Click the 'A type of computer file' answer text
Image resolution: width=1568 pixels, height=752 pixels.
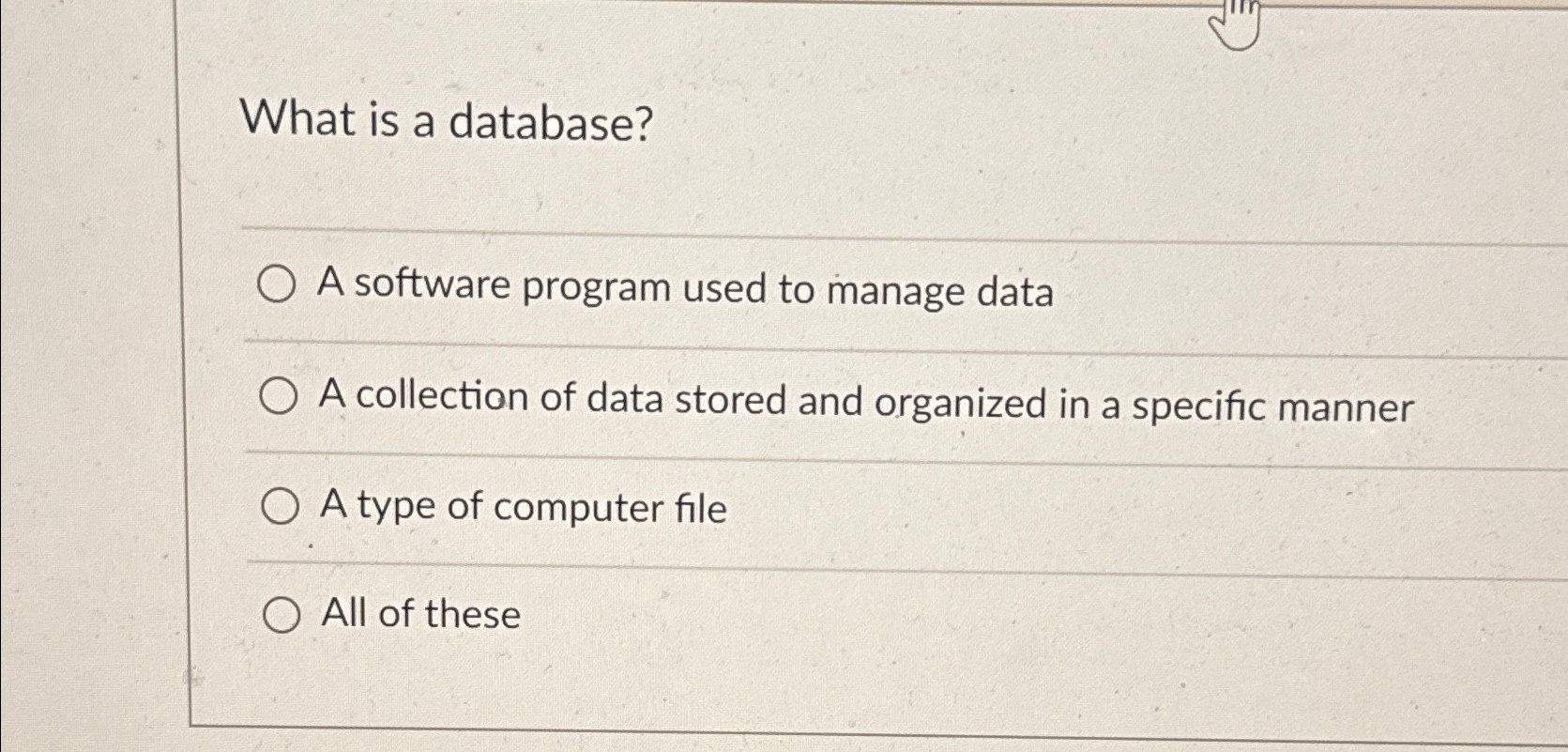tap(523, 507)
